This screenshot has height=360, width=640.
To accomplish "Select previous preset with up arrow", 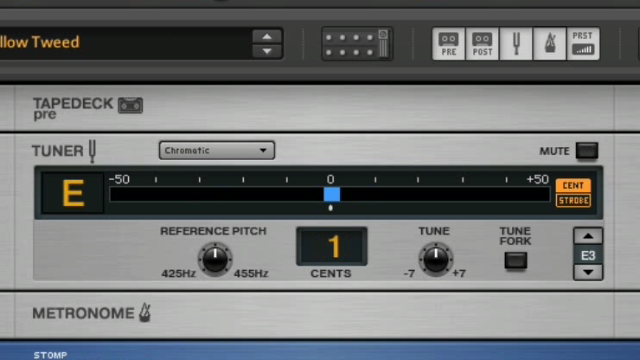I will (x=267, y=37).
